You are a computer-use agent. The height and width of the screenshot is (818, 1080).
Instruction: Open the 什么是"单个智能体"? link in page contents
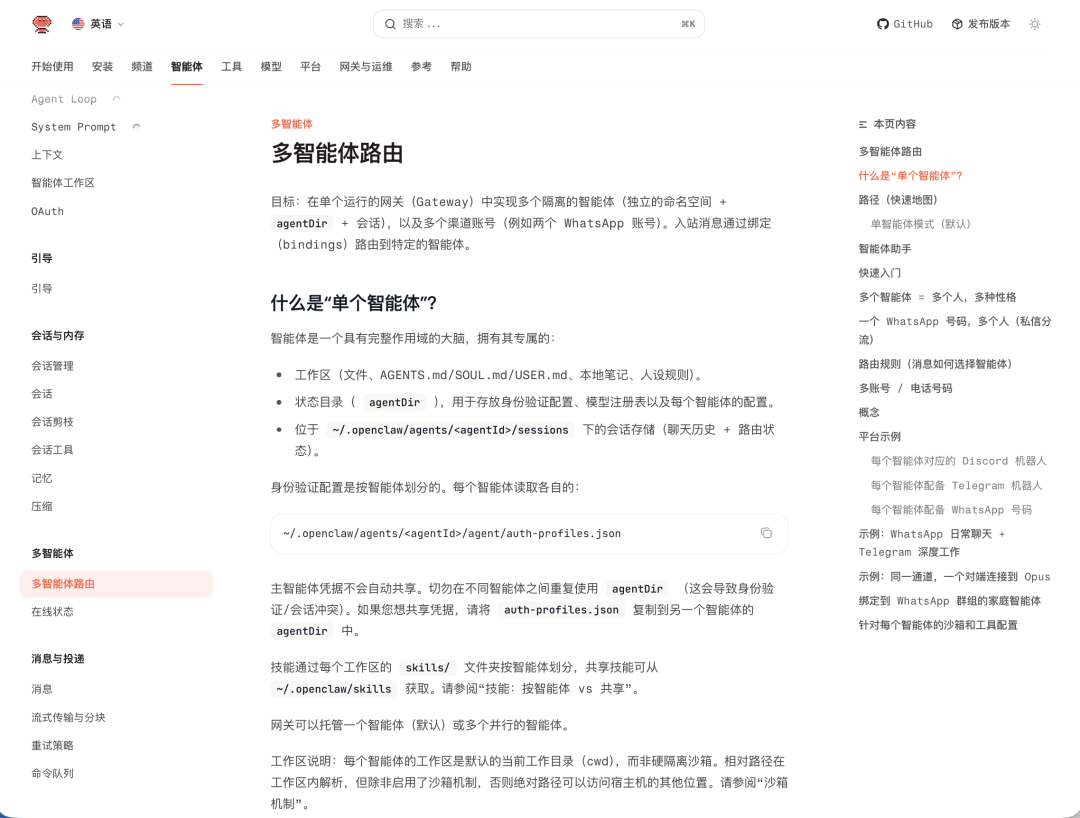pyautogui.click(x=911, y=175)
